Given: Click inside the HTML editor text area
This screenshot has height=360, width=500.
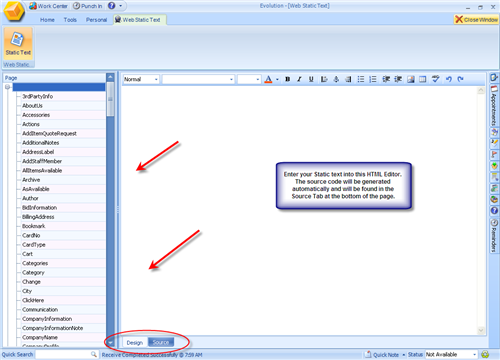Looking at the screenshot, I should (x=299, y=210).
